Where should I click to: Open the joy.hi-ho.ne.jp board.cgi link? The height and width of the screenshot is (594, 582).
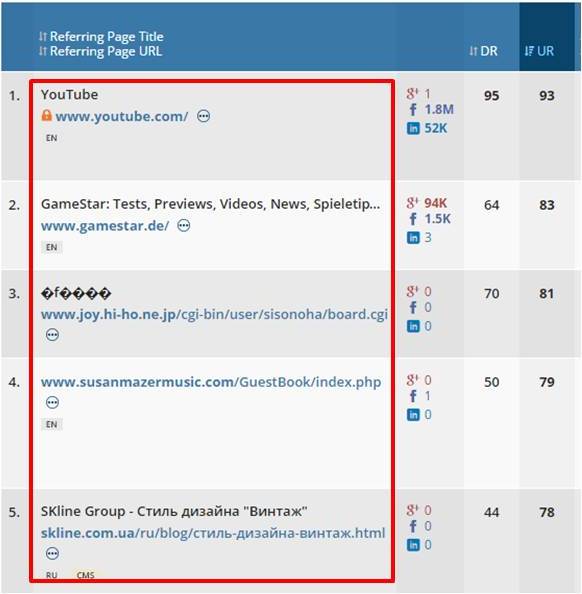[214, 314]
